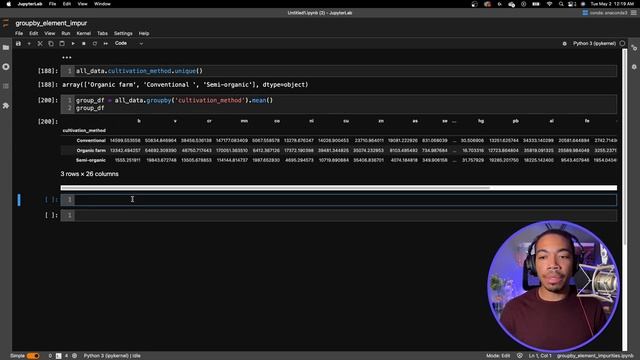
Task: Click the Organic farm row label
Action: click(91, 150)
